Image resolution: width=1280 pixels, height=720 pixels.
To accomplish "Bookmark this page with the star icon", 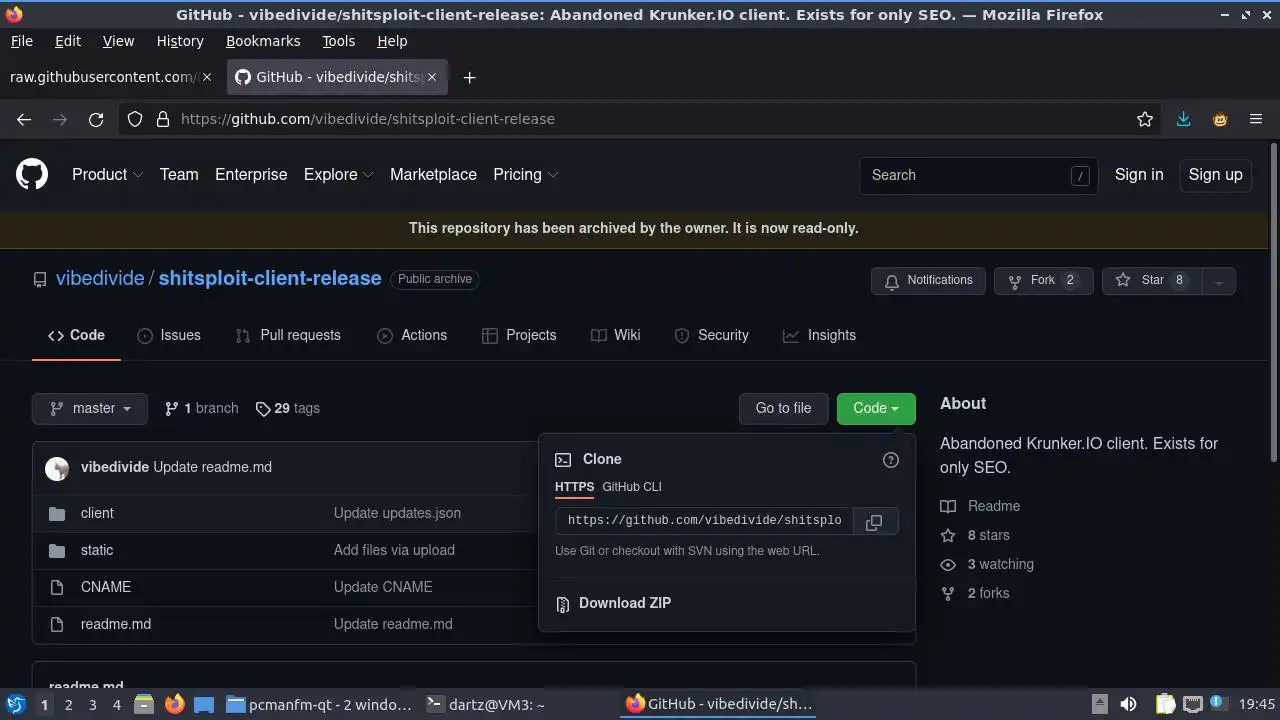I will pos(1145,119).
